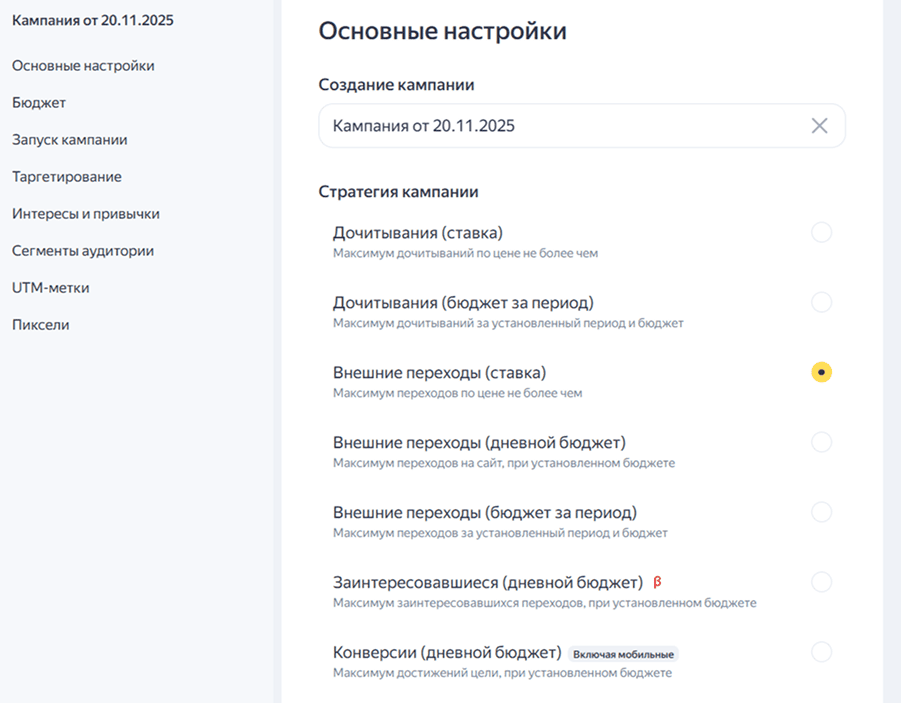Screen dimensions: 901x703
Task: Choose the Дочитывания (бюджет за период) strategy
Action: click(x=822, y=301)
